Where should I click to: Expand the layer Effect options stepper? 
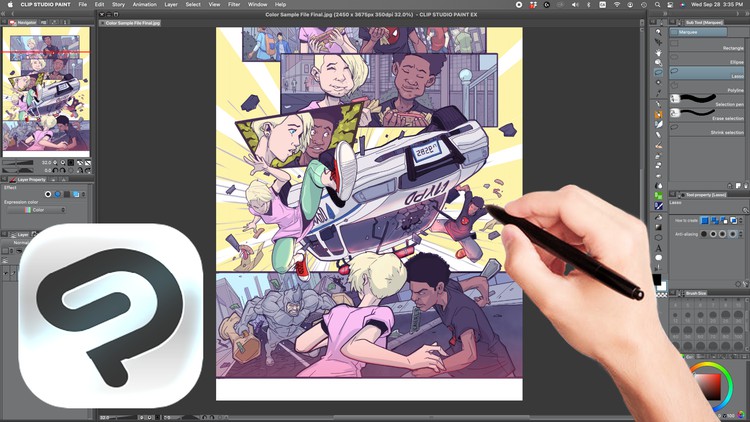click(x=84, y=194)
